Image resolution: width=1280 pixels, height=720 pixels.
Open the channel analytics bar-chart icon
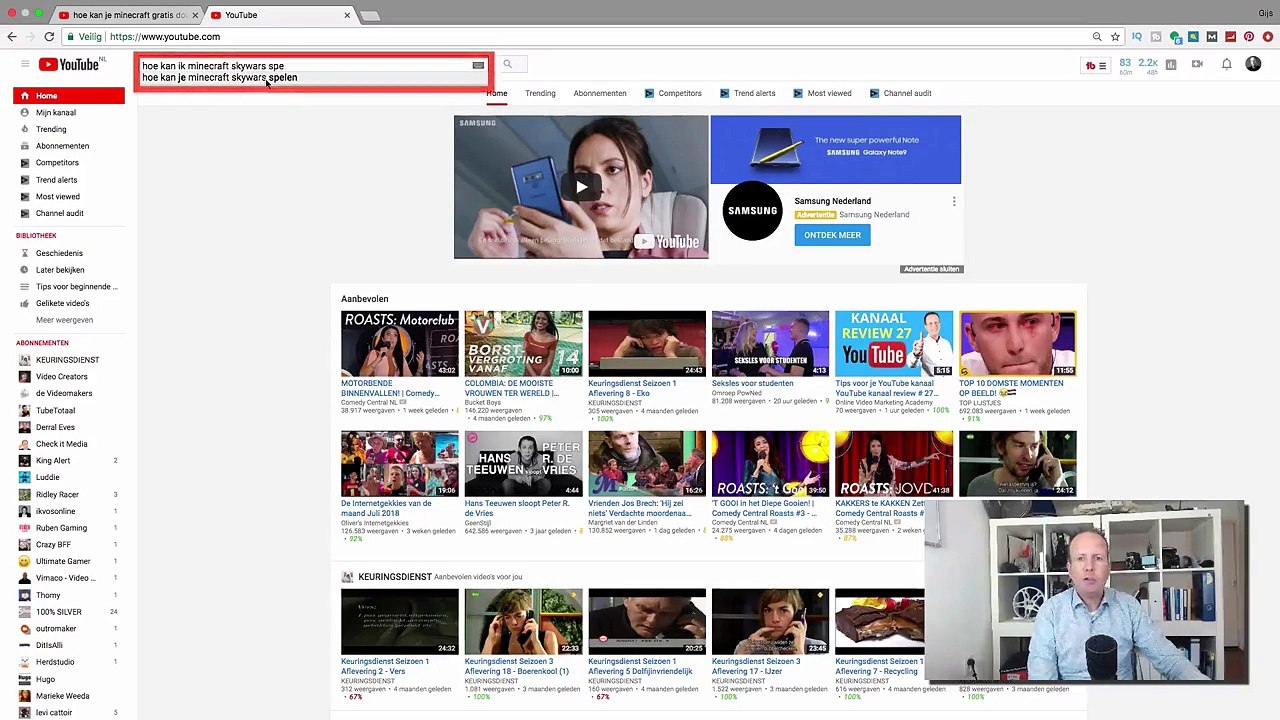coord(1170,64)
